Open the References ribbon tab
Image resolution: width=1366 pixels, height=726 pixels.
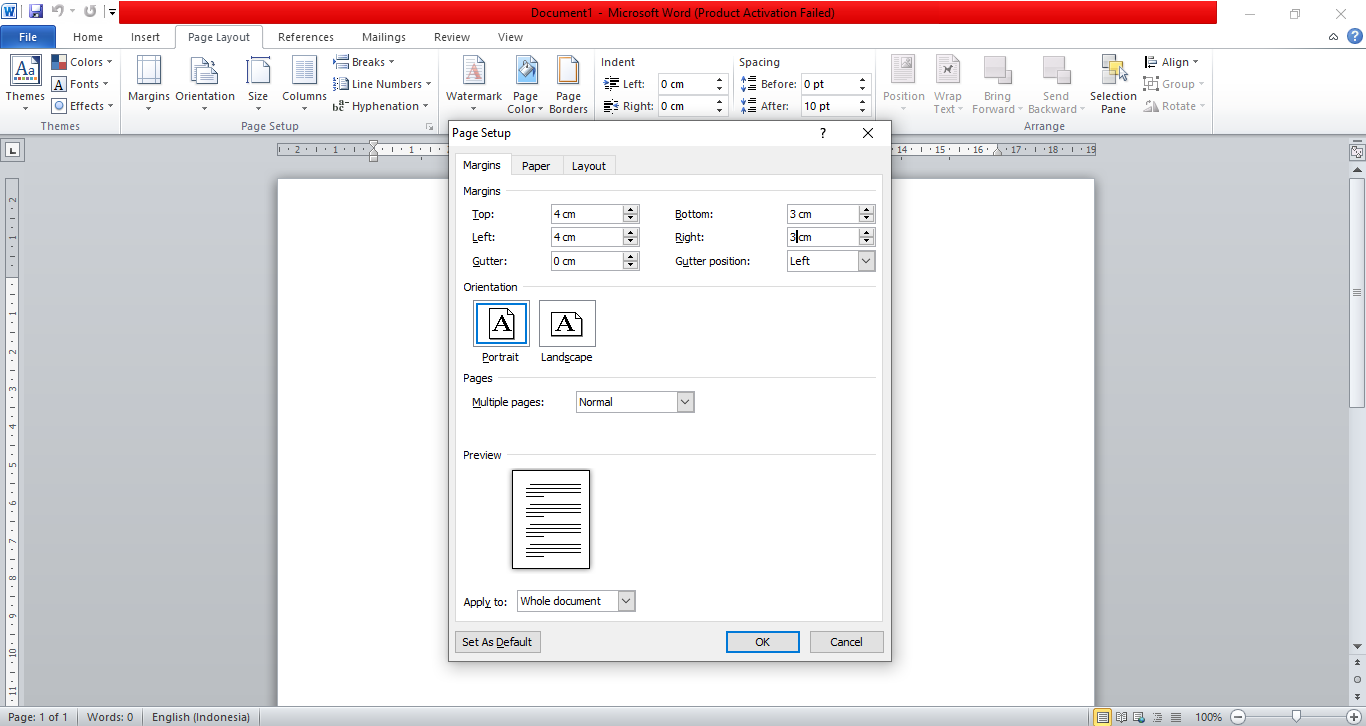point(305,36)
